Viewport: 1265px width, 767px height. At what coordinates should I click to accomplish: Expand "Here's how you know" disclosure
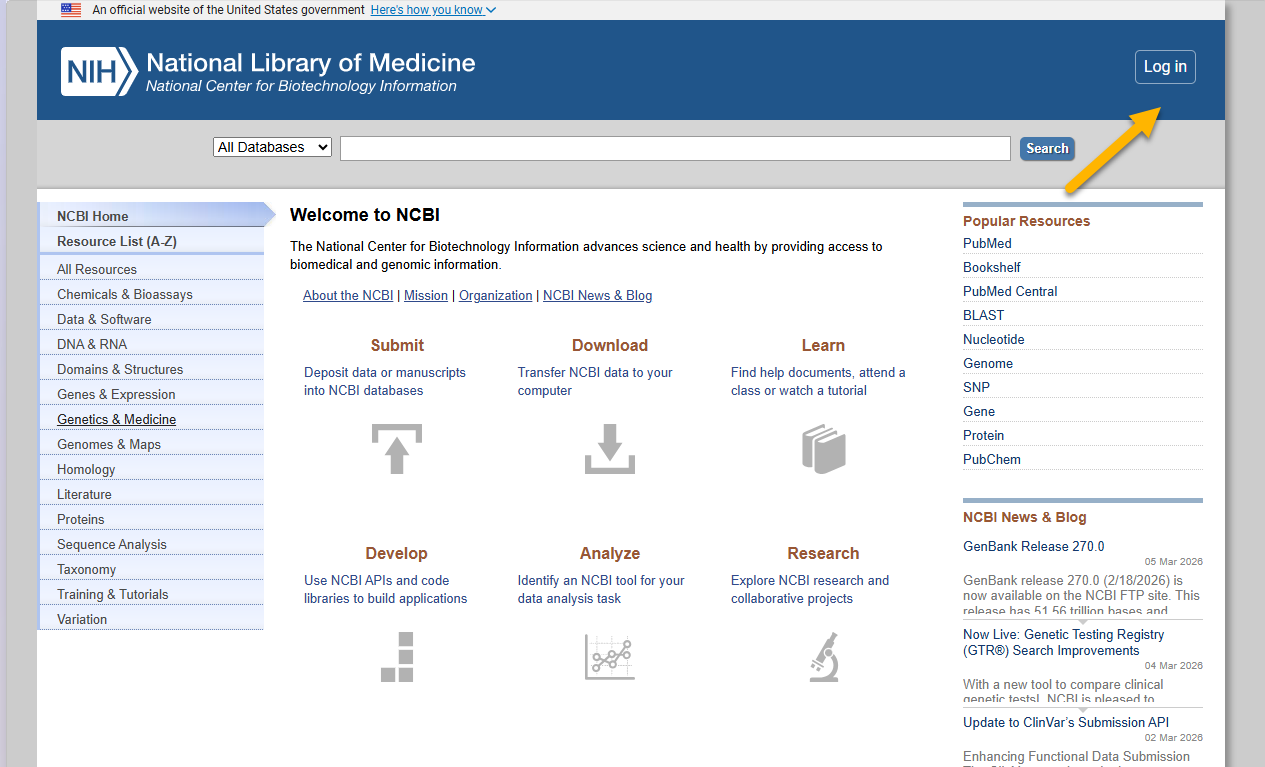432,10
